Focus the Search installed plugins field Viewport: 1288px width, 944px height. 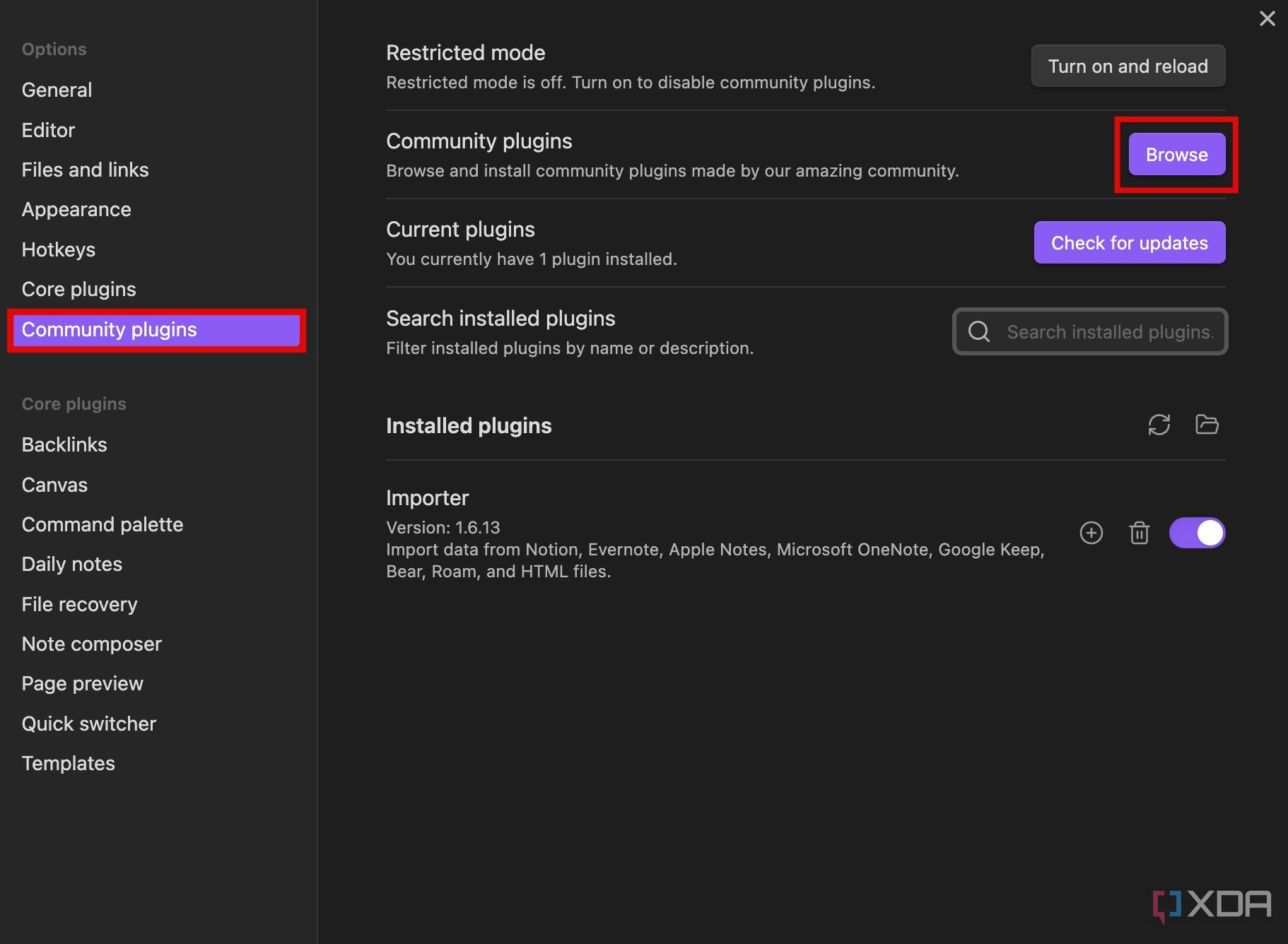[x=1089, y=331]
